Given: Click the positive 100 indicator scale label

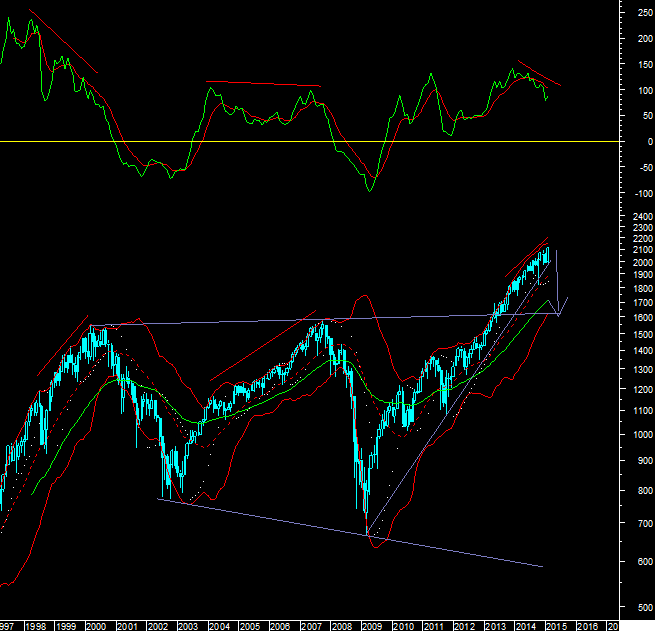Looking at the screenshot, I should (x=645, y=90).
